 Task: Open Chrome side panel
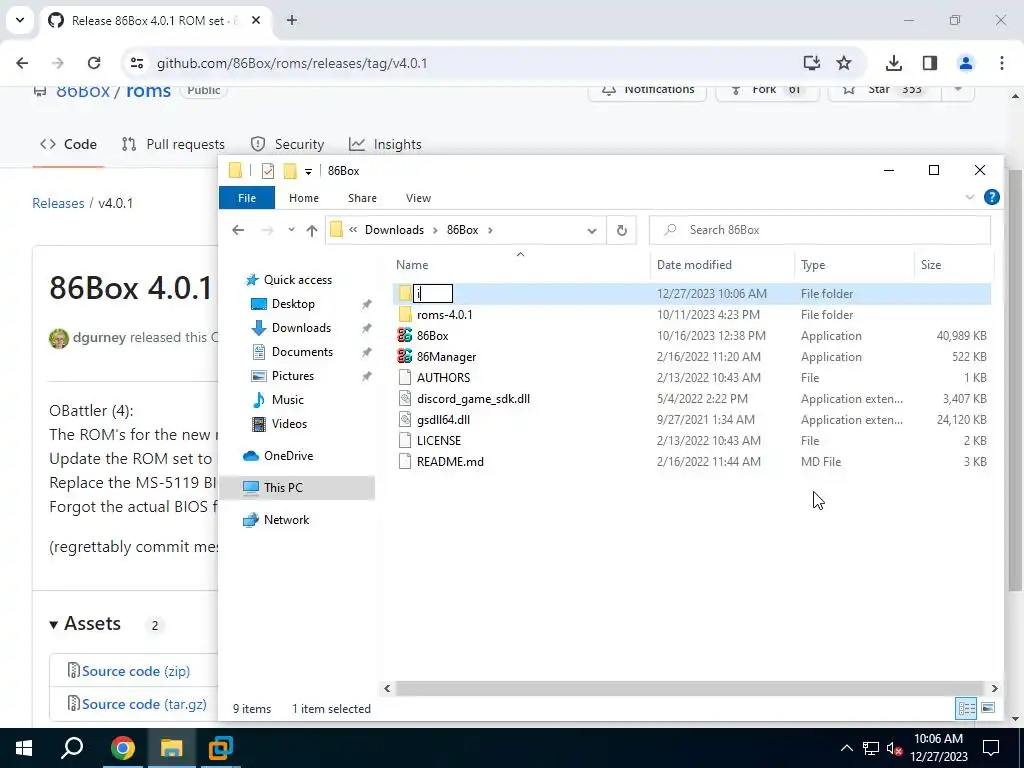coord(929,63)
